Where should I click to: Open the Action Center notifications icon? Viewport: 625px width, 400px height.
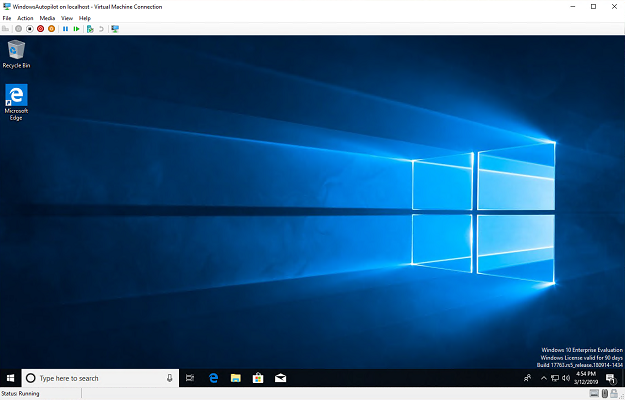(x=609, y=378)
